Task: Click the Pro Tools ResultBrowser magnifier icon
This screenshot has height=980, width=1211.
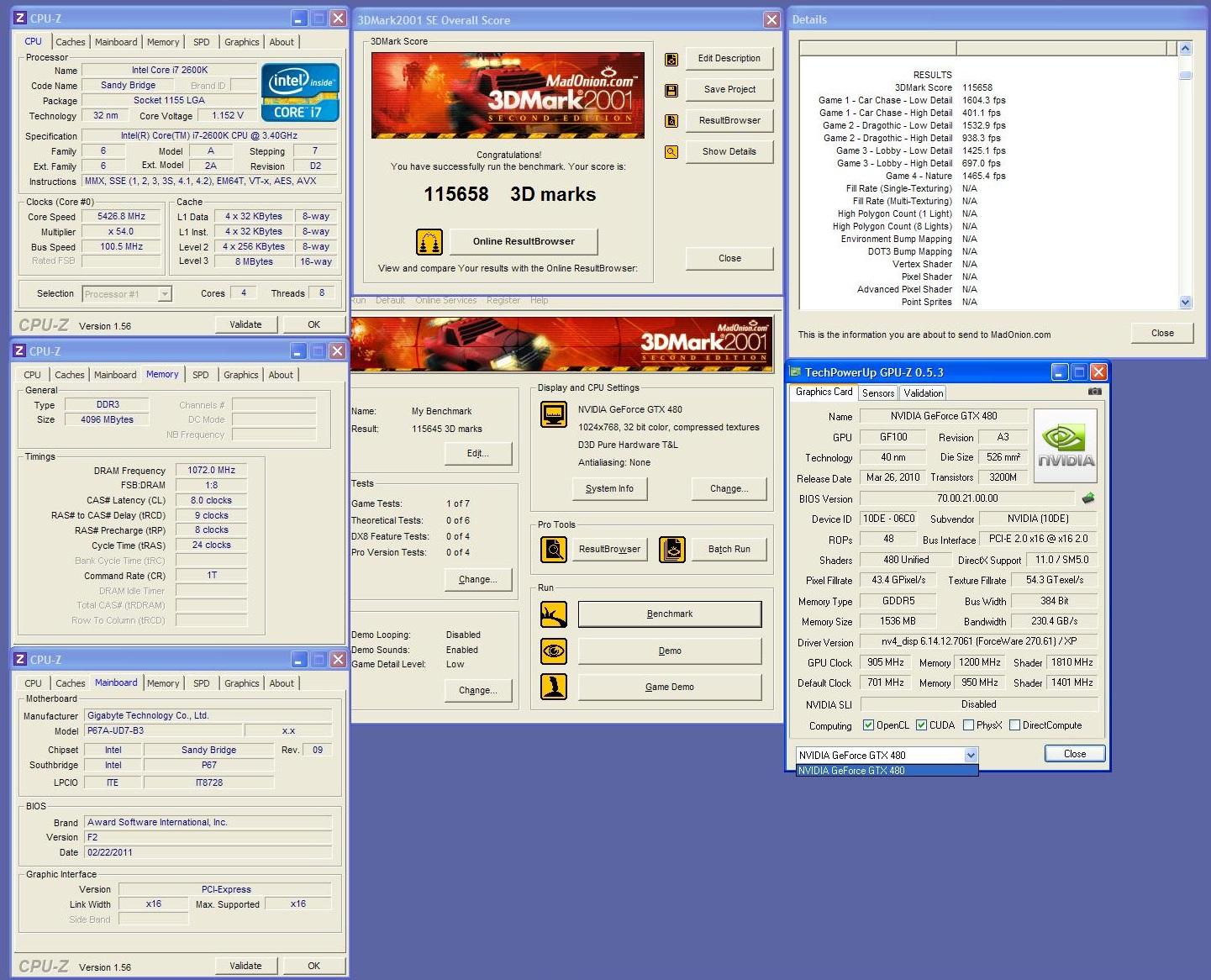Action: click(x=554, y=550)
